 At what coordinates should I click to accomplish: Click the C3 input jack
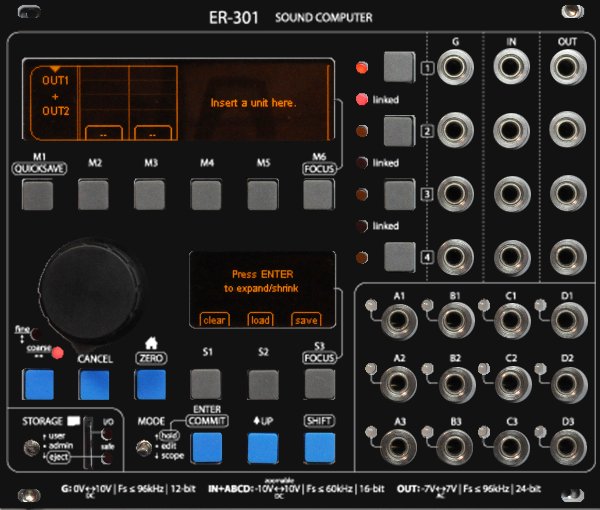(x=511, y=447)
